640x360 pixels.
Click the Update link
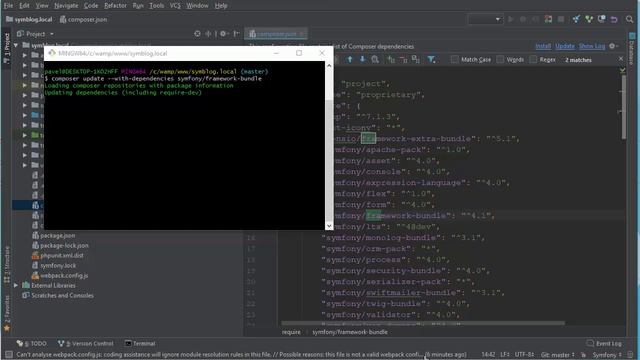click(x=565, y=46)
